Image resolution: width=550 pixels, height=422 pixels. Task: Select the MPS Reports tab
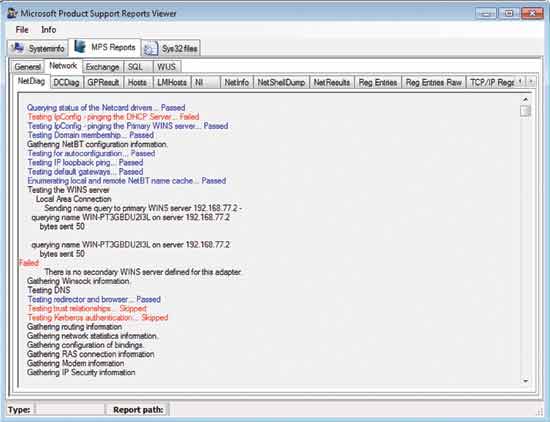point(105,47)
